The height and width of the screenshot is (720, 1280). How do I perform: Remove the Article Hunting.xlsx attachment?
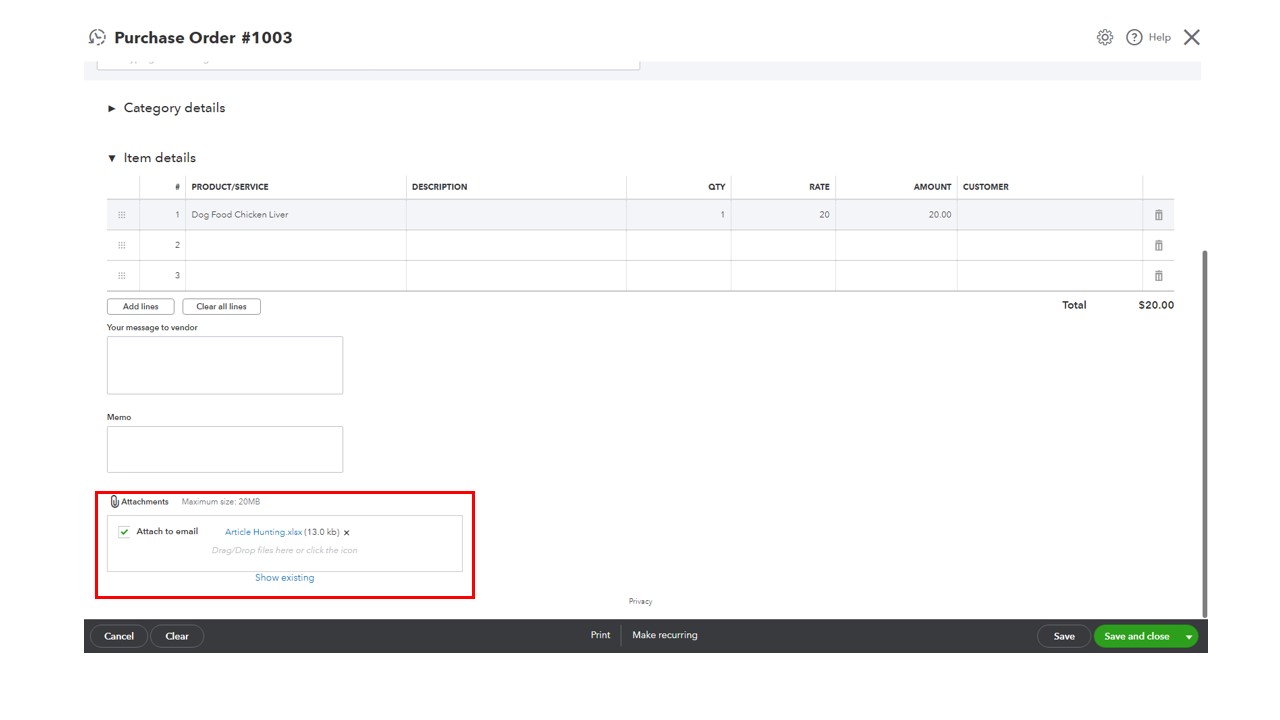[x=346, y=532]
